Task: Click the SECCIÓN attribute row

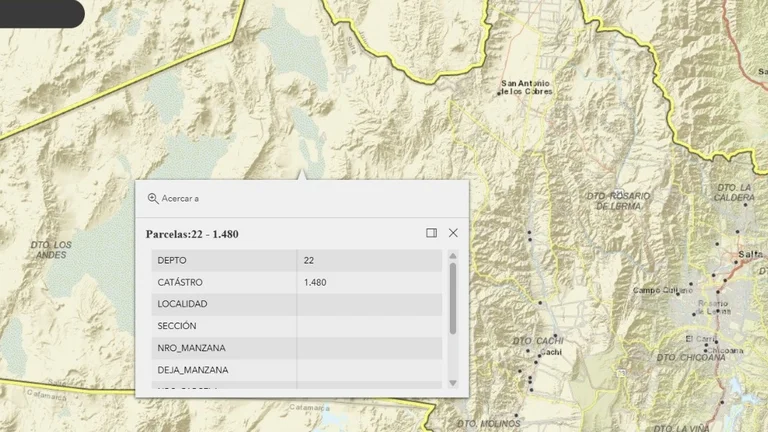Action: click(297, 326)
